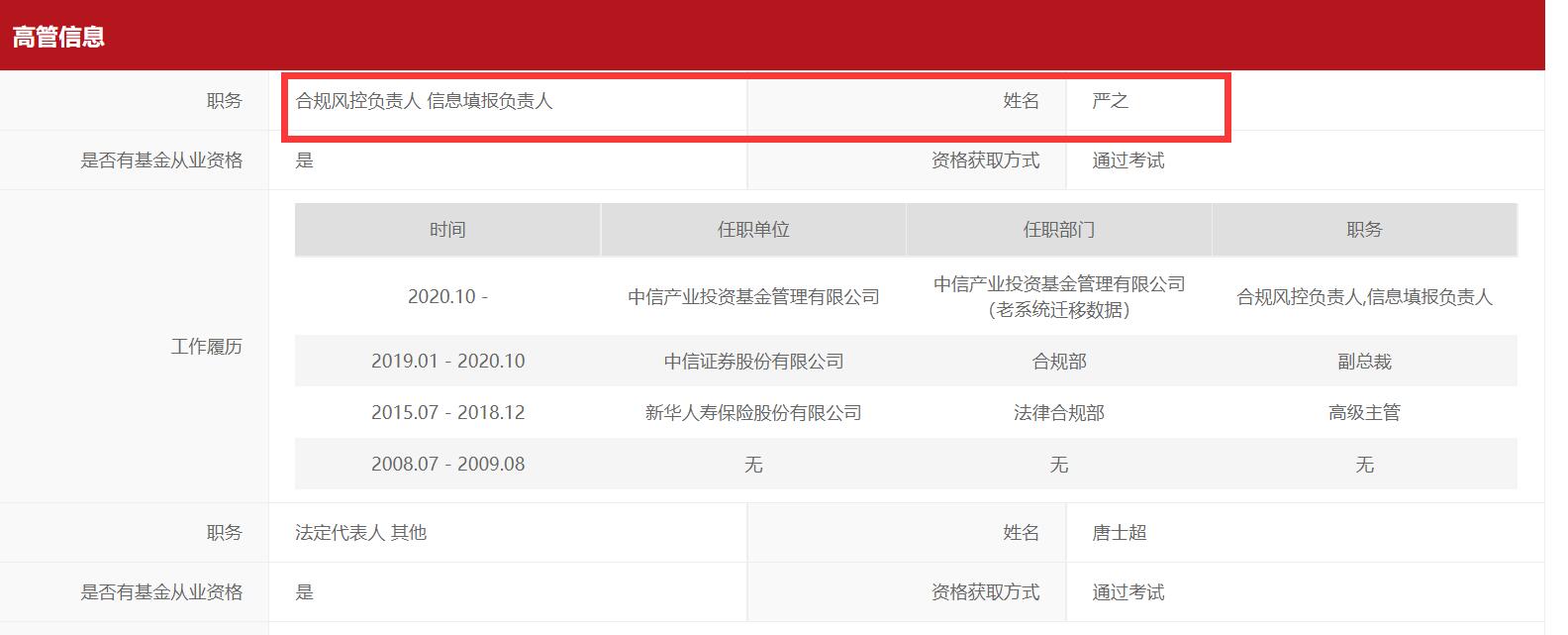Click the name 严之
Viewport: 1568px width, 635px height.
point(1111,101)
